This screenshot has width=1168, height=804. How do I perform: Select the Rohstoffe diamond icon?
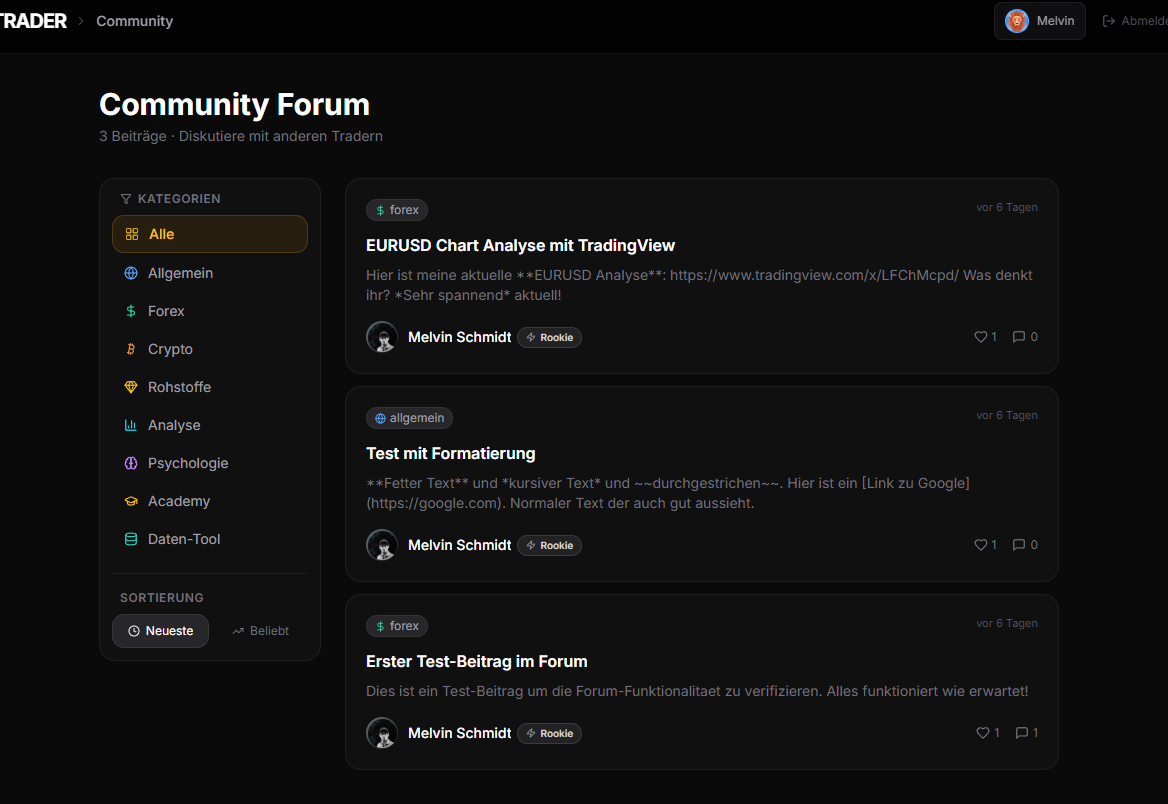(131, 387)
